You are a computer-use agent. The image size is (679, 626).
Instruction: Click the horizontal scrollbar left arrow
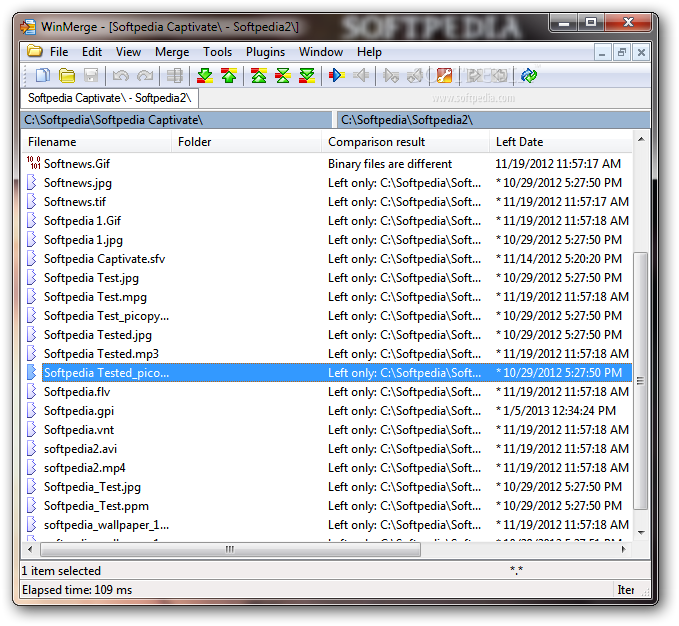tap(30, 549)
